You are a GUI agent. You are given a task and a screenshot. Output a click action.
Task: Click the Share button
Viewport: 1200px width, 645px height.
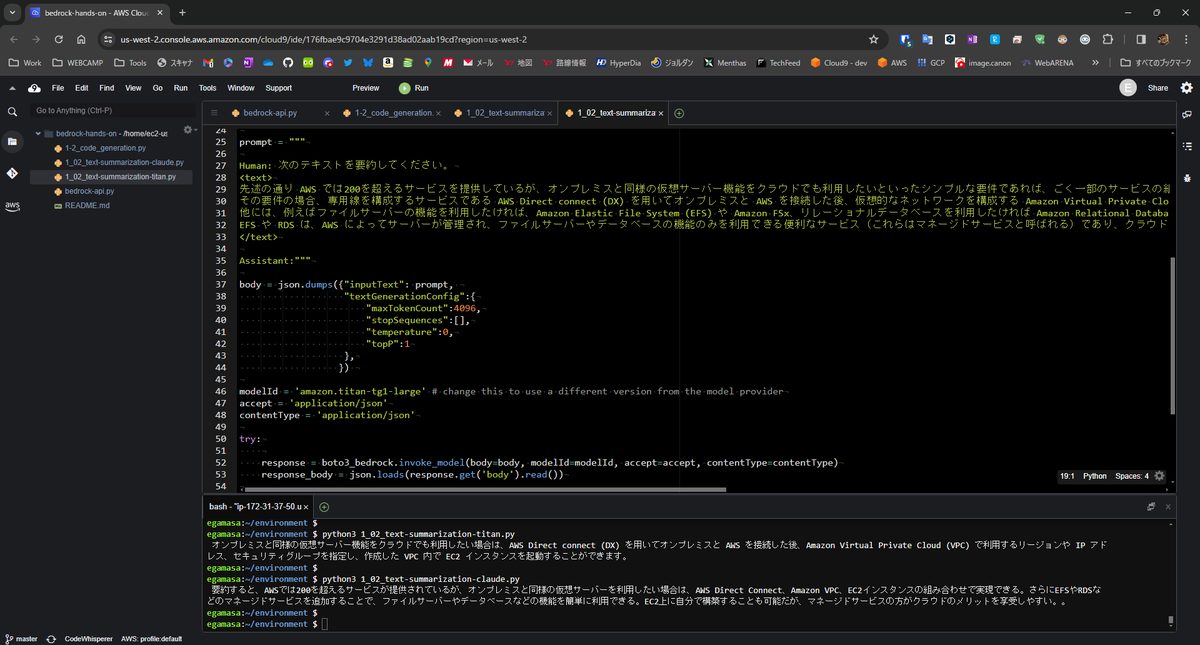[1157, 88]
